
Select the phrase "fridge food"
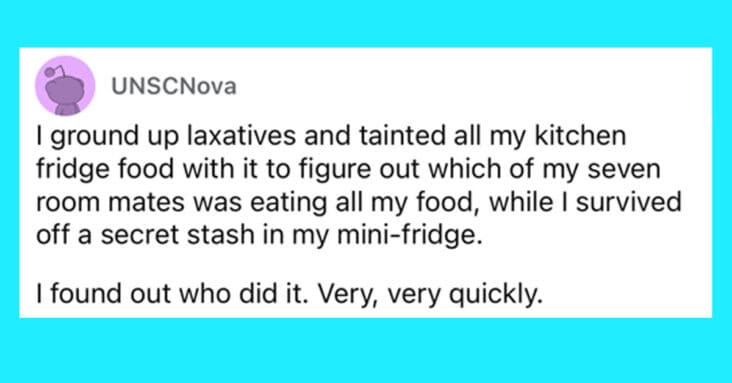coord(105,170)
